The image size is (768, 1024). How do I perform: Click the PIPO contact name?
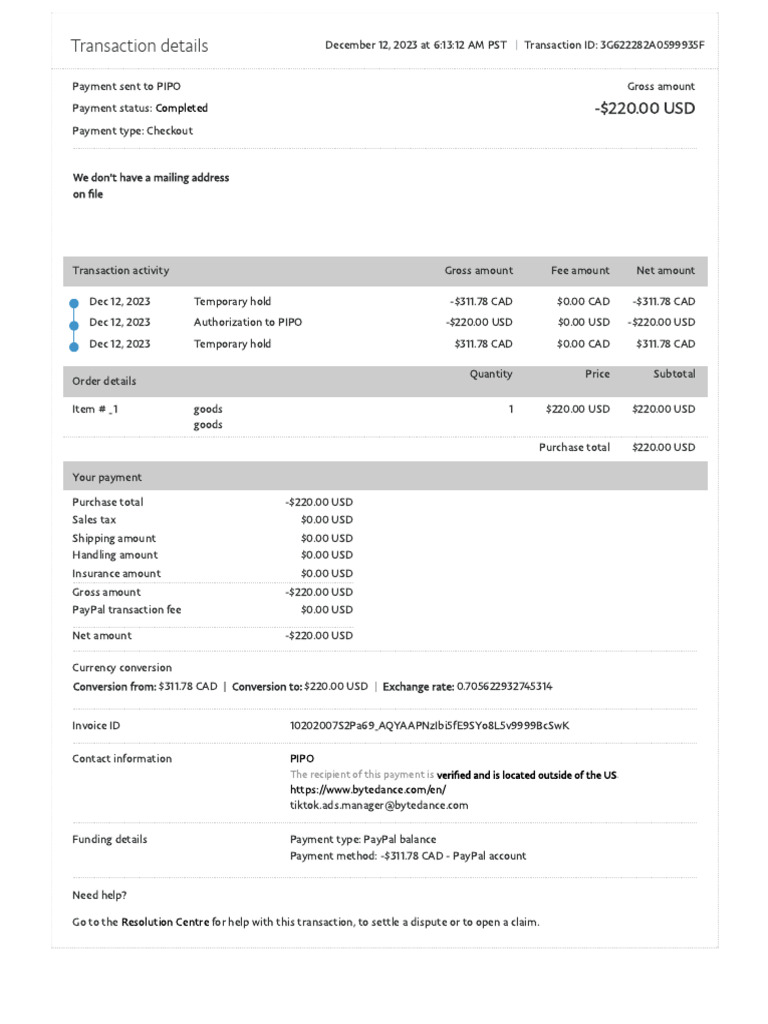click(x=302, y=758)
